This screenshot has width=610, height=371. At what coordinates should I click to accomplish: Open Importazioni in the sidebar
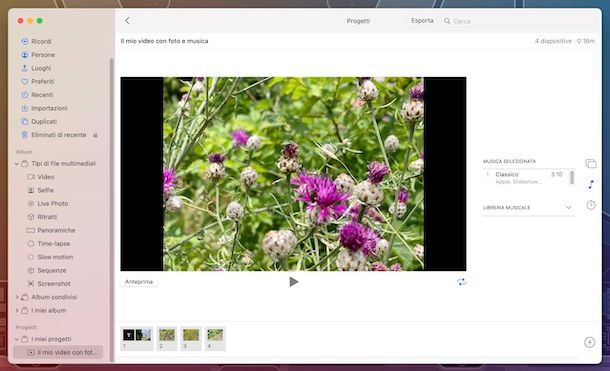[44, 108]
